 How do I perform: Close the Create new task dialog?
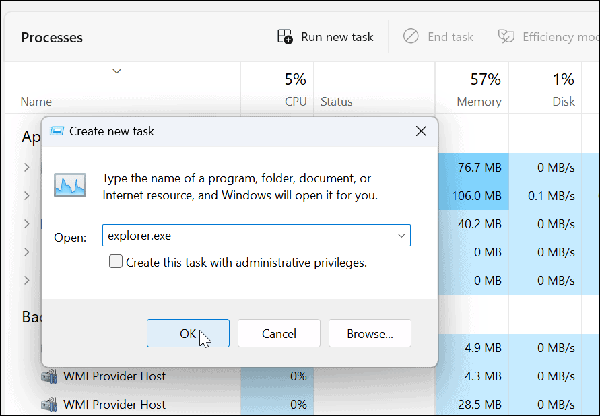pos(421,131)
